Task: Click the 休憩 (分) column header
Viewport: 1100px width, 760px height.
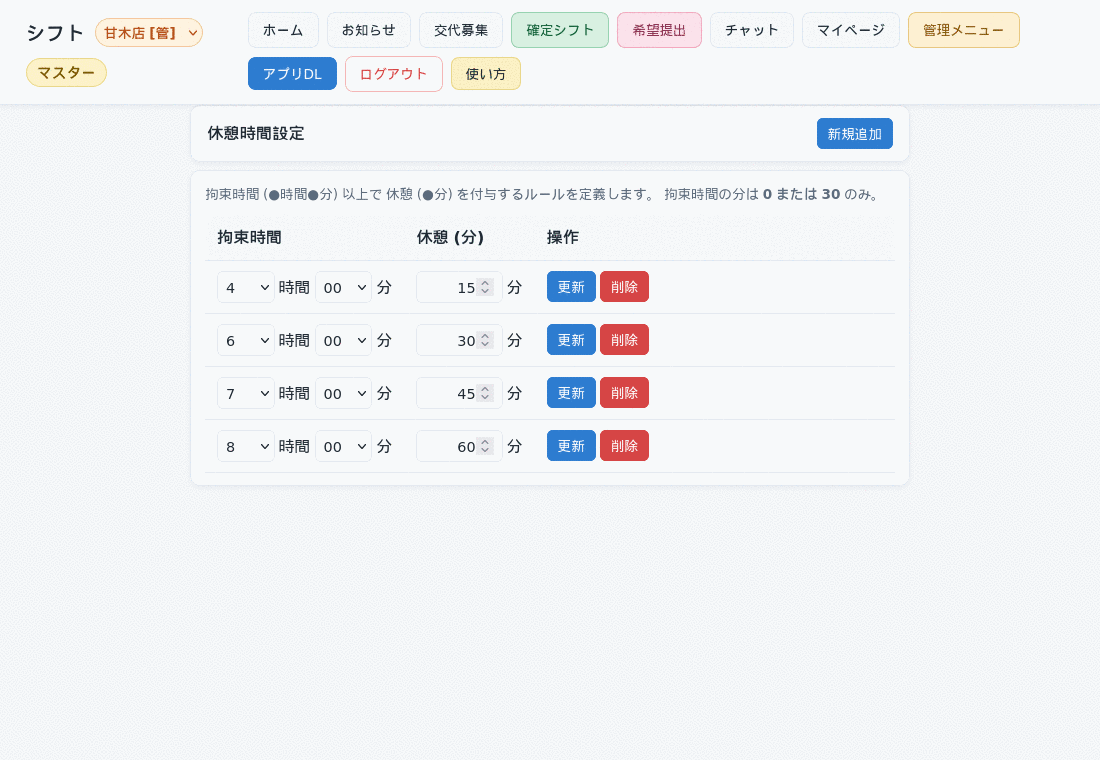Action: 450,237
